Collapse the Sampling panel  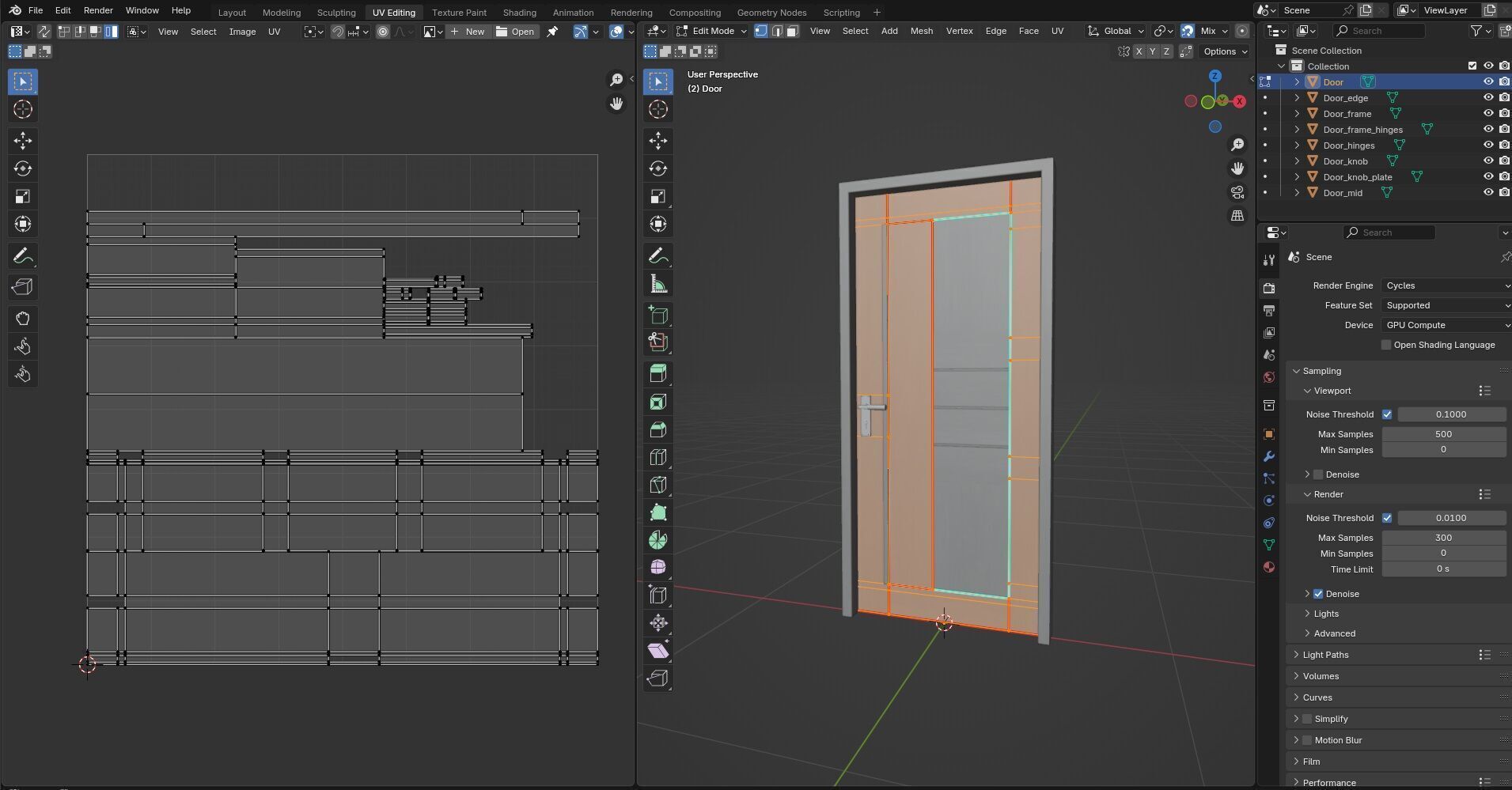[x=1321, y=371]
